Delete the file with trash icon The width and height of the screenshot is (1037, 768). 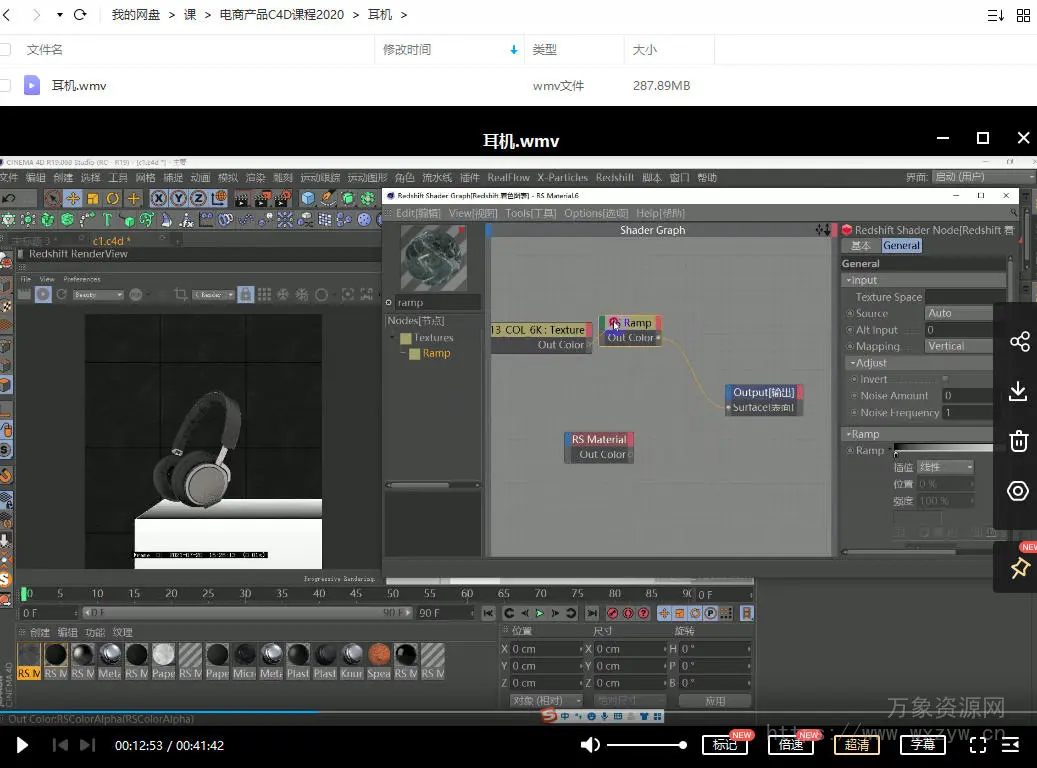(1018, 441)
